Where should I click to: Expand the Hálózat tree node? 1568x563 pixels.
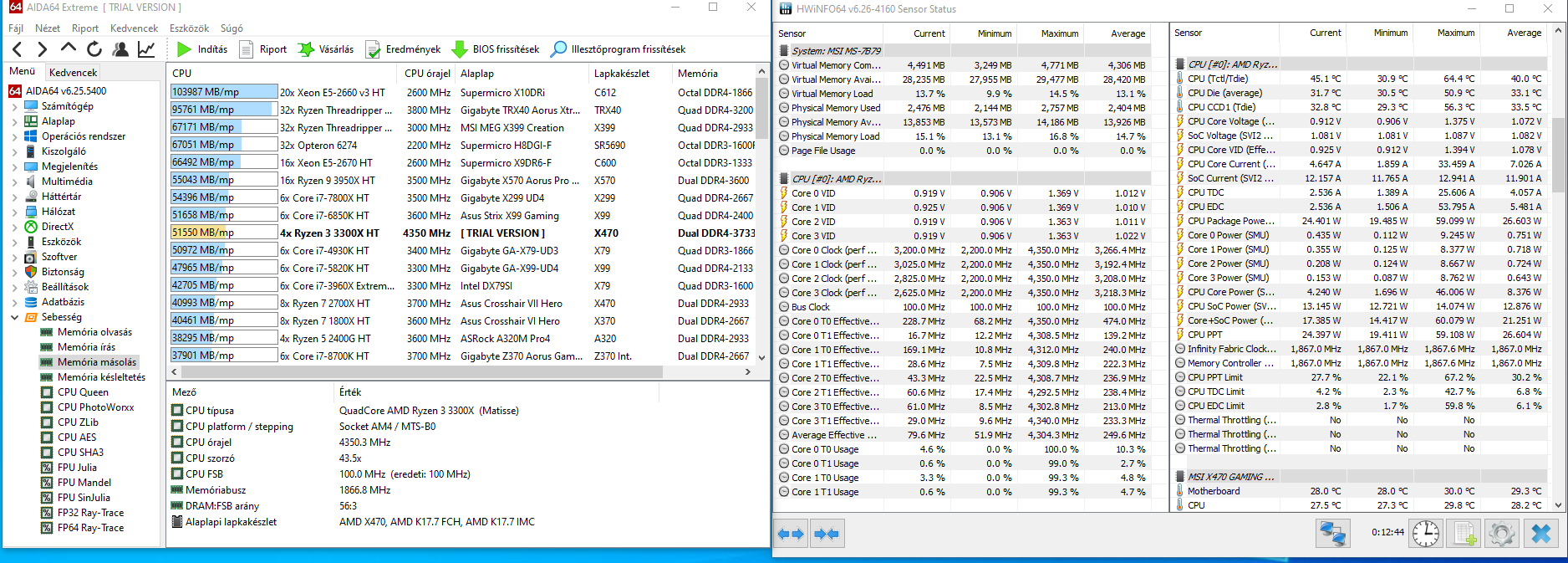14,212
